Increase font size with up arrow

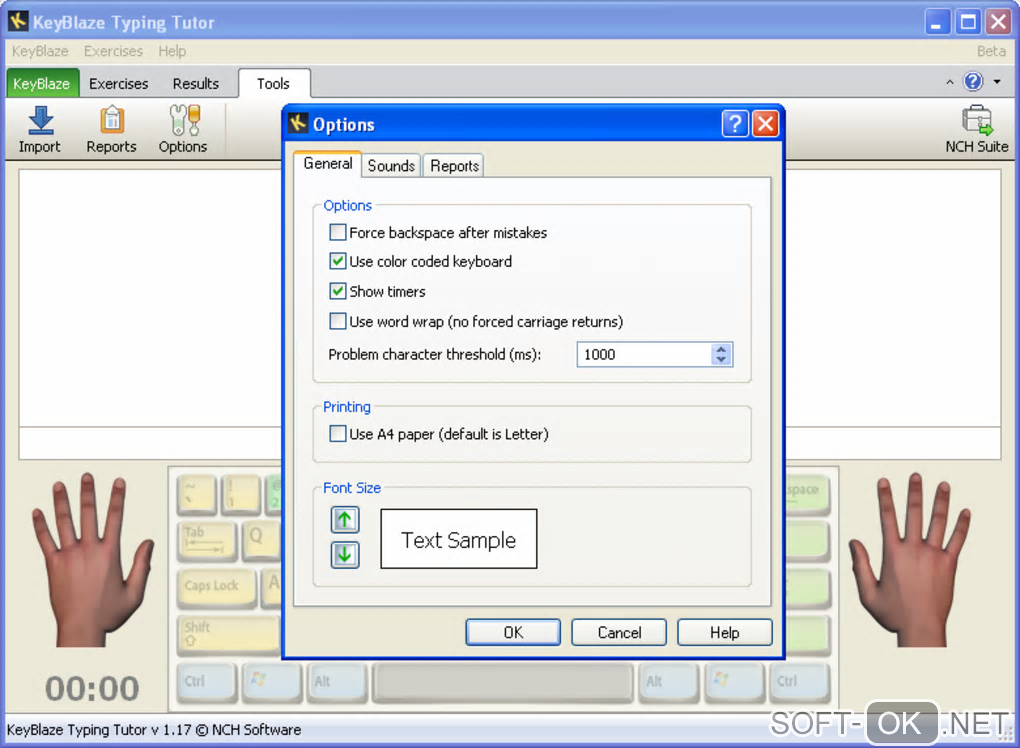pos(345,520)
